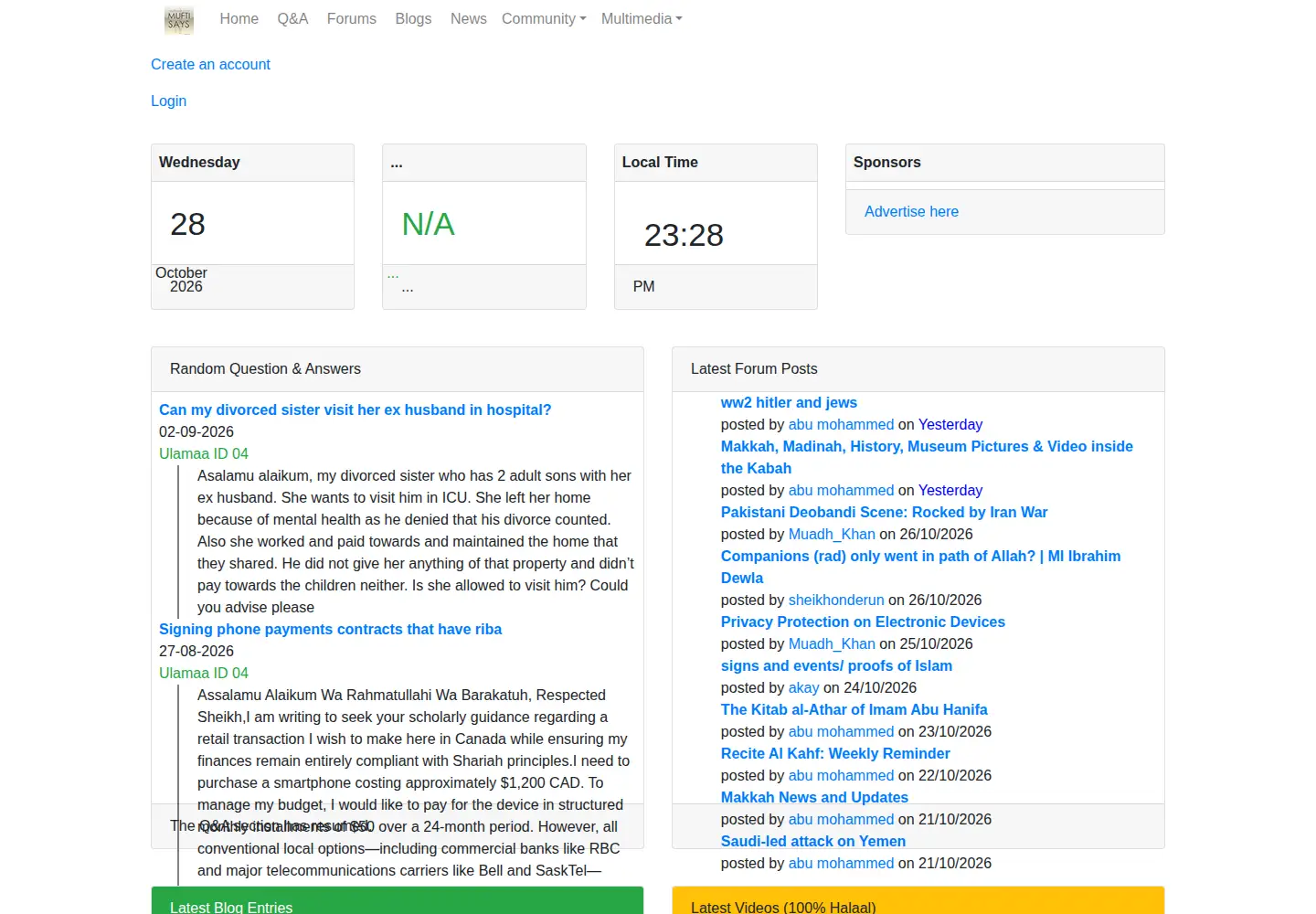Open the Home nav item
The height and width of the screenshot is (914, 1316).
(x=239, y=18)
